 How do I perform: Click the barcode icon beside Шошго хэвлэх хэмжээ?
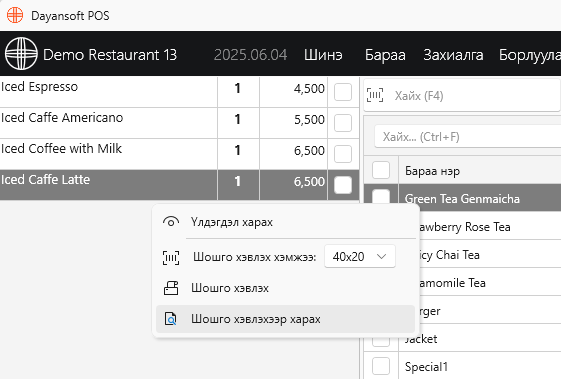[x=171, y=257]
